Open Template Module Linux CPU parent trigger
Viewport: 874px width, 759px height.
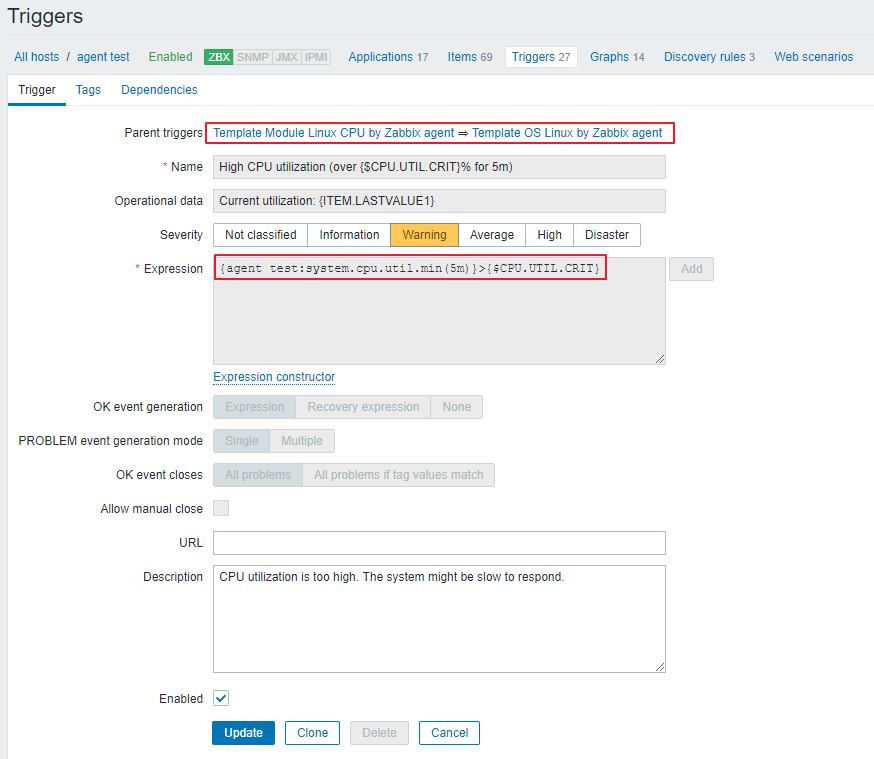(x=333, y=133)
